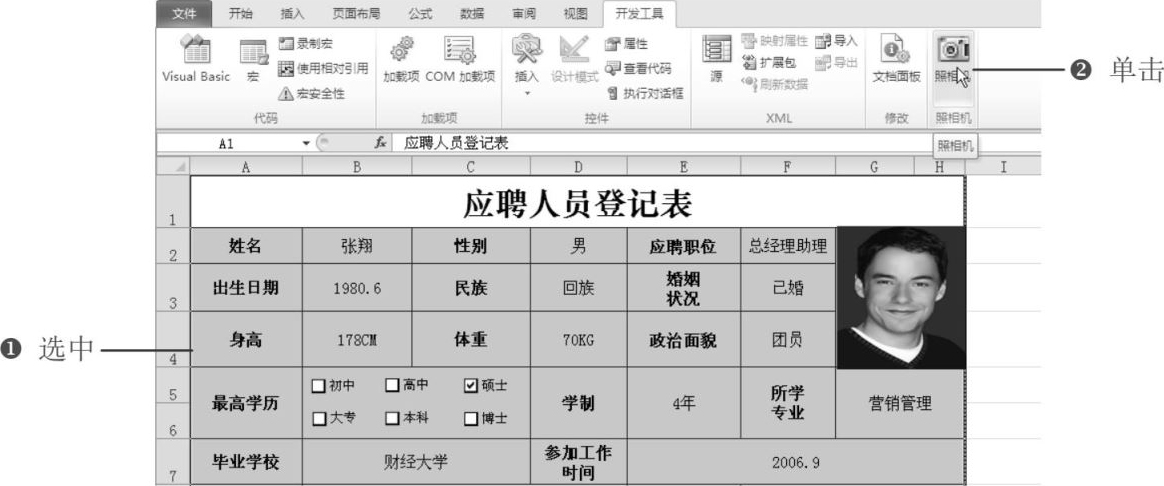The width and height of the screenshot is (1164, 486).
Task: Click the cell containing 回族
Action: tap(579, 288)
